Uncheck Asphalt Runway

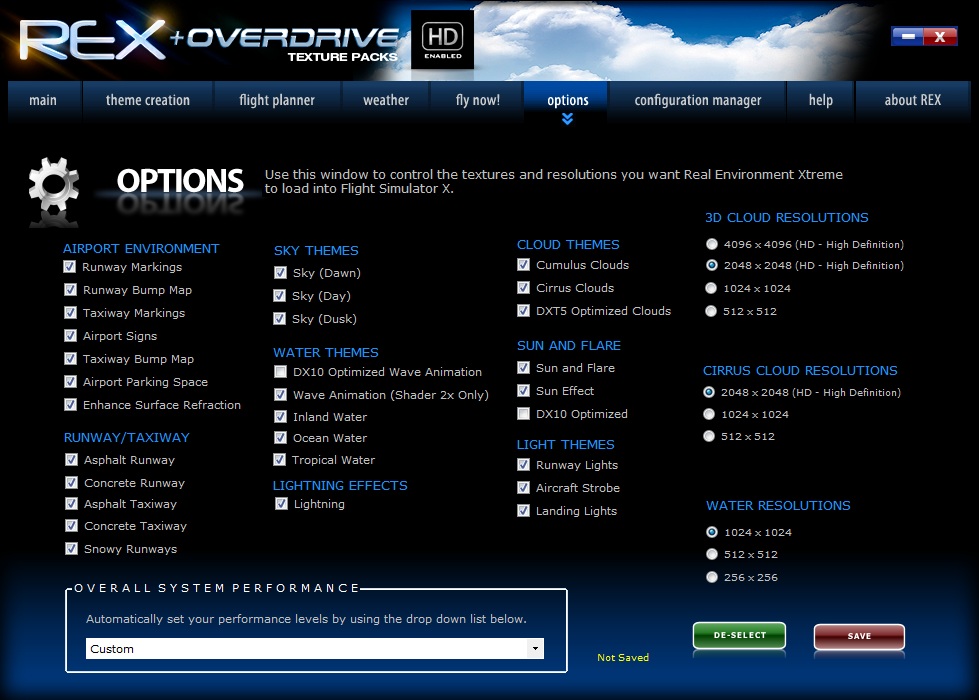[x=71, y=460]
